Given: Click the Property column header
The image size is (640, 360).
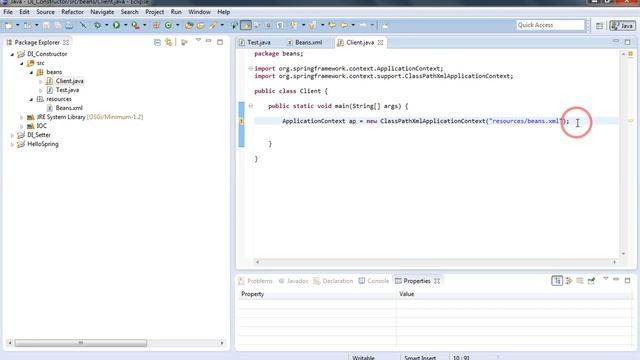Looking at the screenshot, I should click(317, 294).
